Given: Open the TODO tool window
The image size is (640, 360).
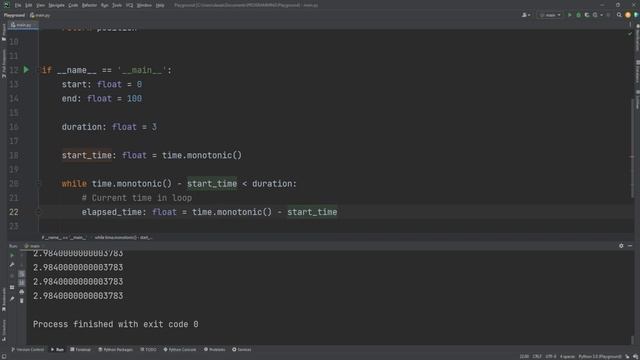Looking at the screenshot, I should pyautogui.click(x=148, y=349).
